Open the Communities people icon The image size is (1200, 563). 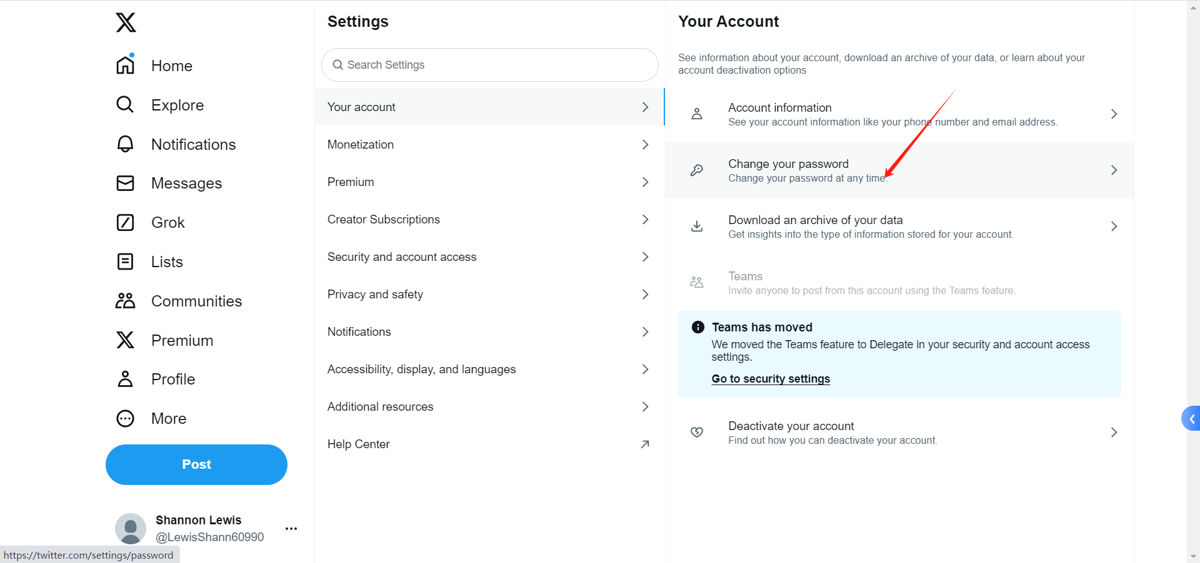pyautogui.click(x=125, y=301)
